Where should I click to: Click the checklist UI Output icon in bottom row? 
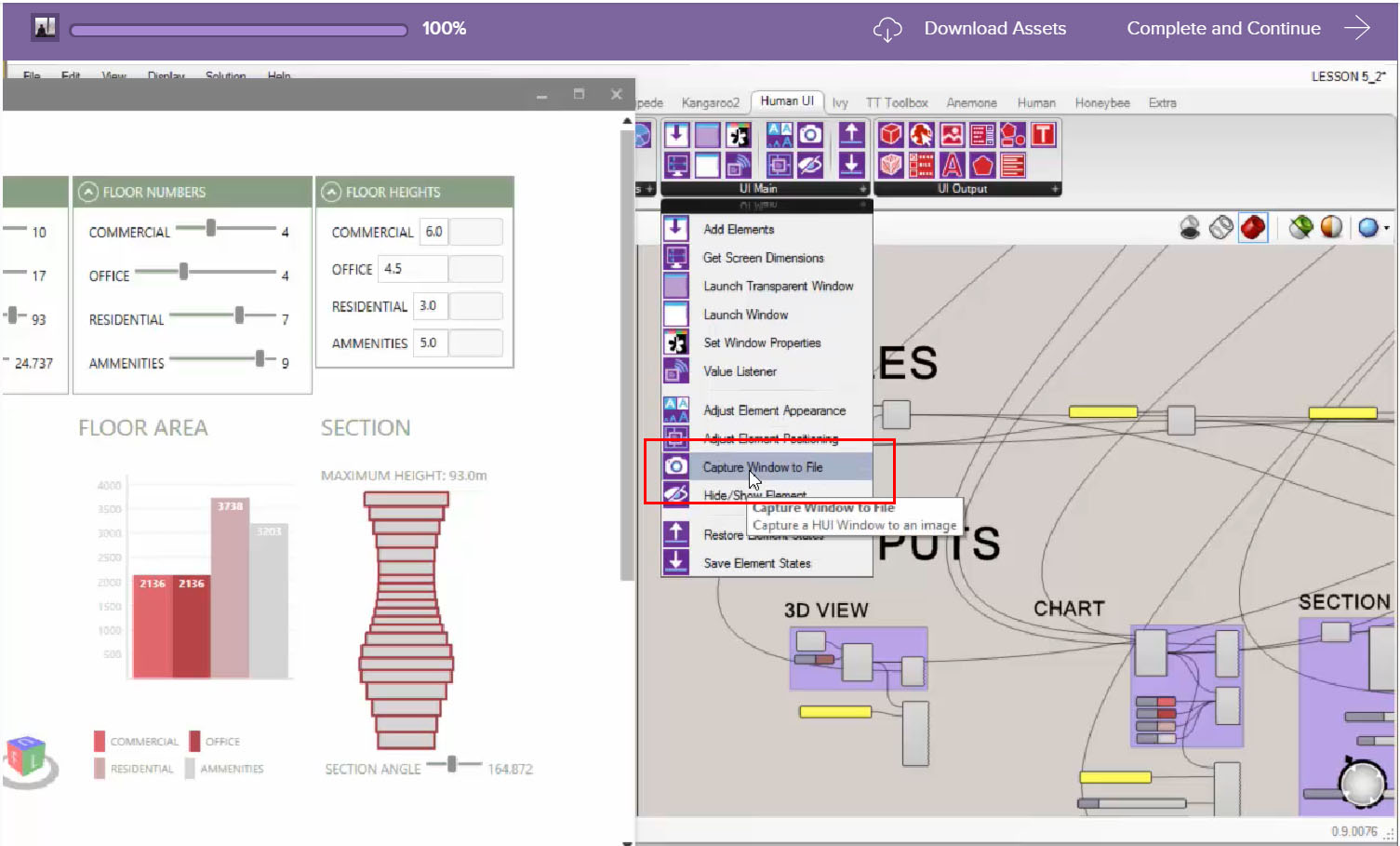click(922, 165)
